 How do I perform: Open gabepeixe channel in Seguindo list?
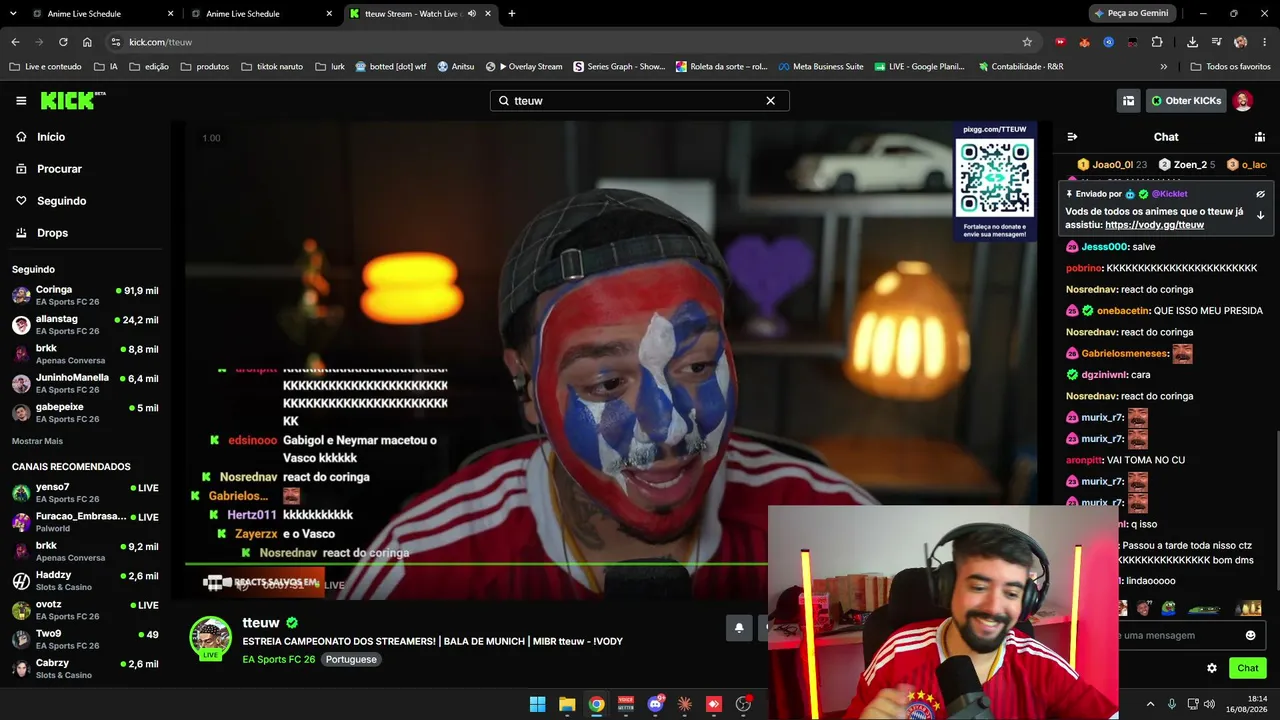(85, 413)
